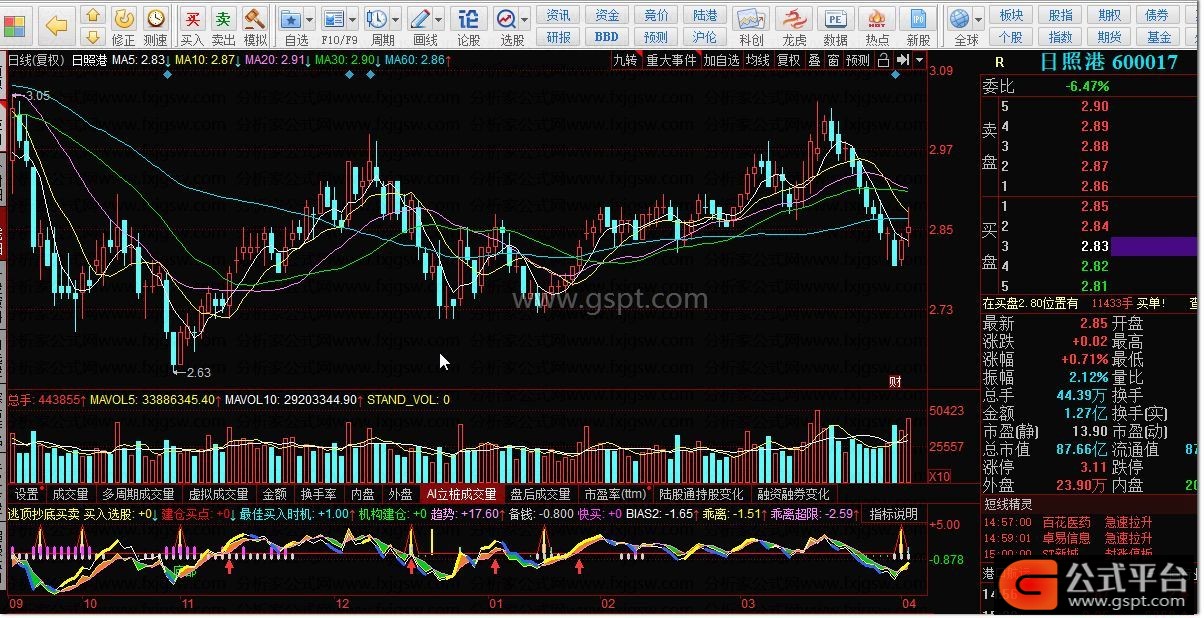The width and height of the screenshot is (1204, 618).
Task: Expand the 画线 drawing dropdown arrow
Action: (x=440, y=20)
